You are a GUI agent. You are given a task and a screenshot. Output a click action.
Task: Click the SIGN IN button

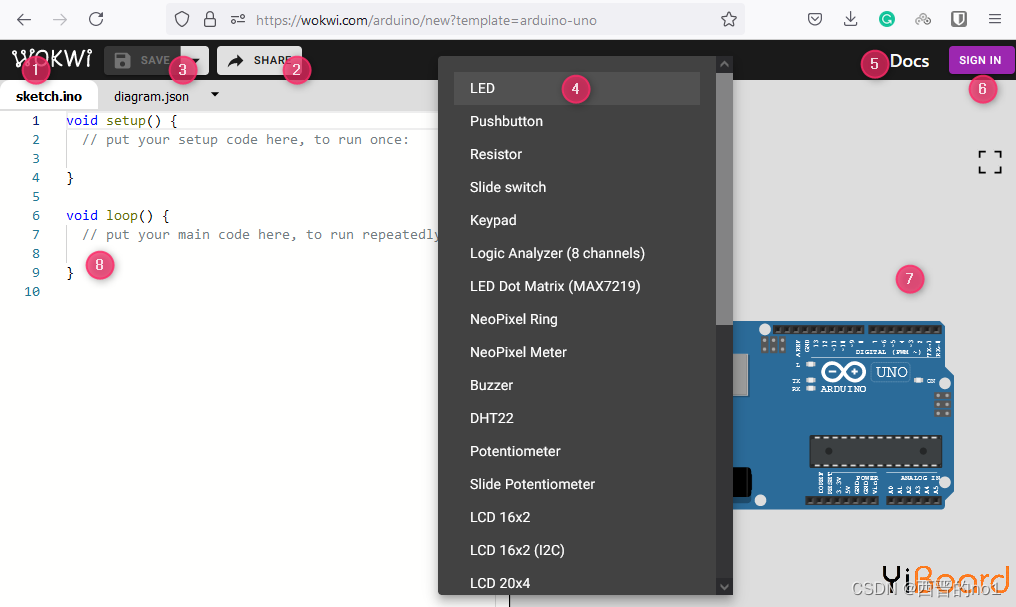(x=980, y=60)
